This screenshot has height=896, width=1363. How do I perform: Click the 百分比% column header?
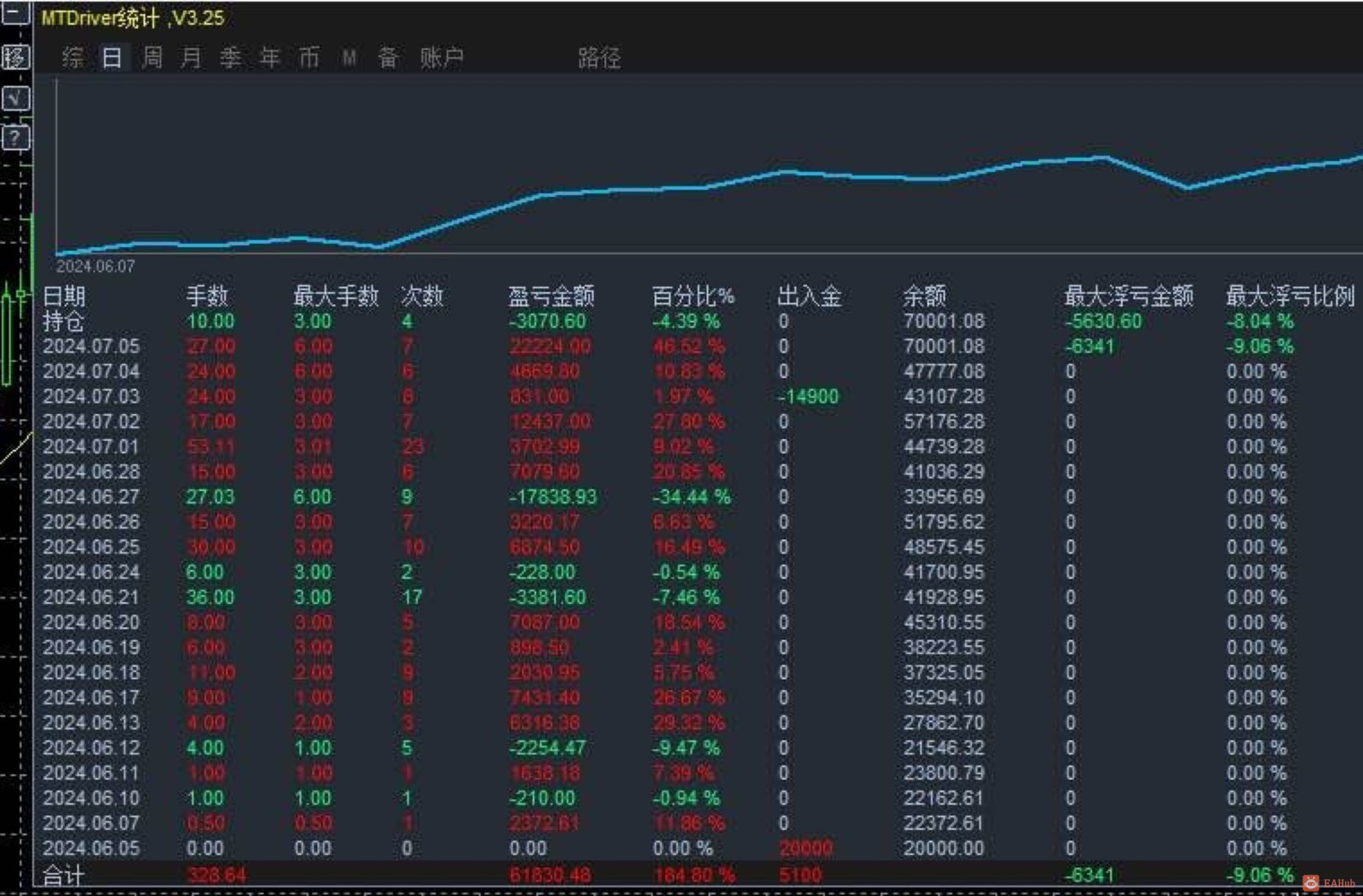(693, 296)
